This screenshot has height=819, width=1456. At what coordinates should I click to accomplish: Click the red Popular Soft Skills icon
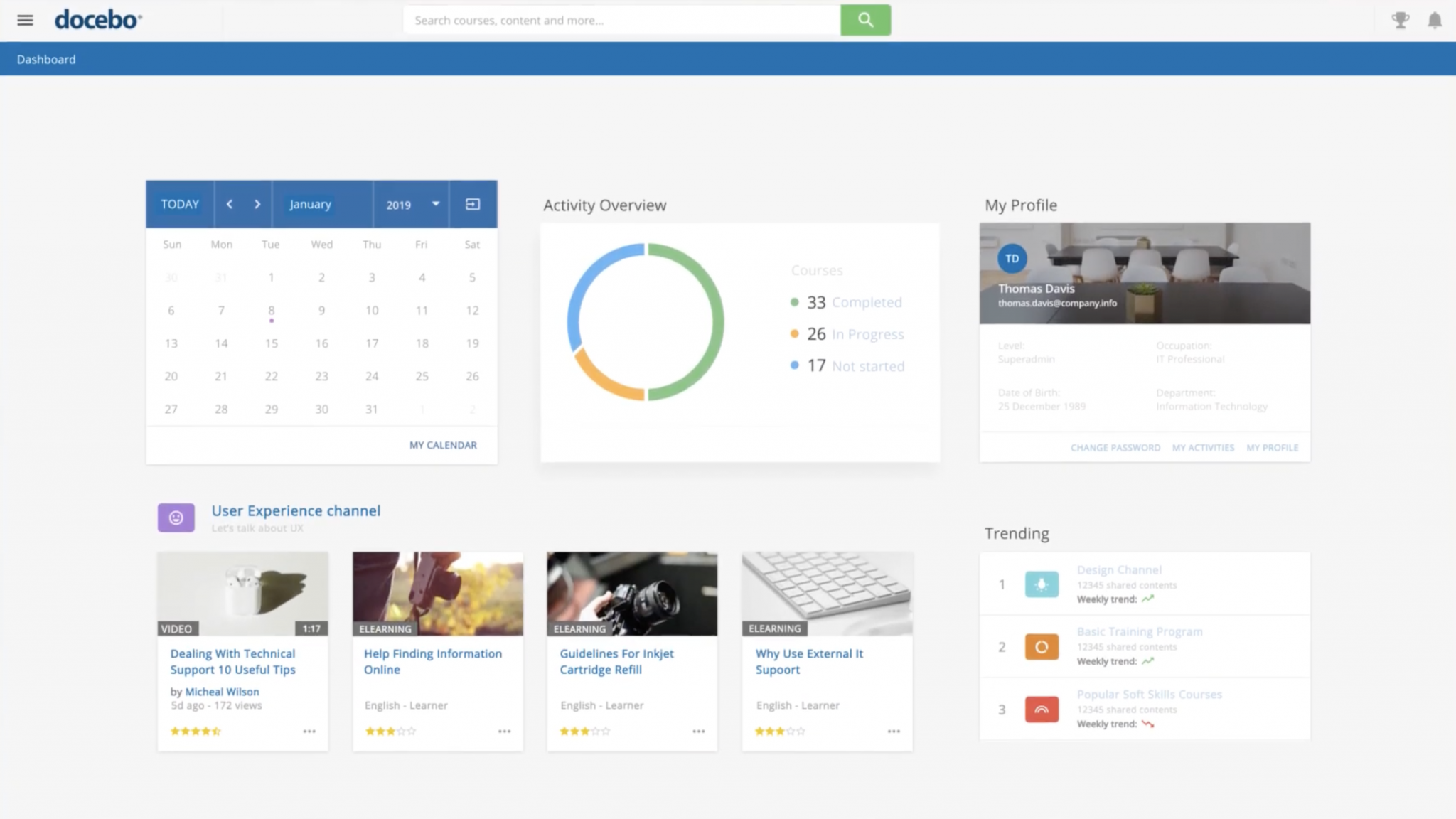(1042, 710)
